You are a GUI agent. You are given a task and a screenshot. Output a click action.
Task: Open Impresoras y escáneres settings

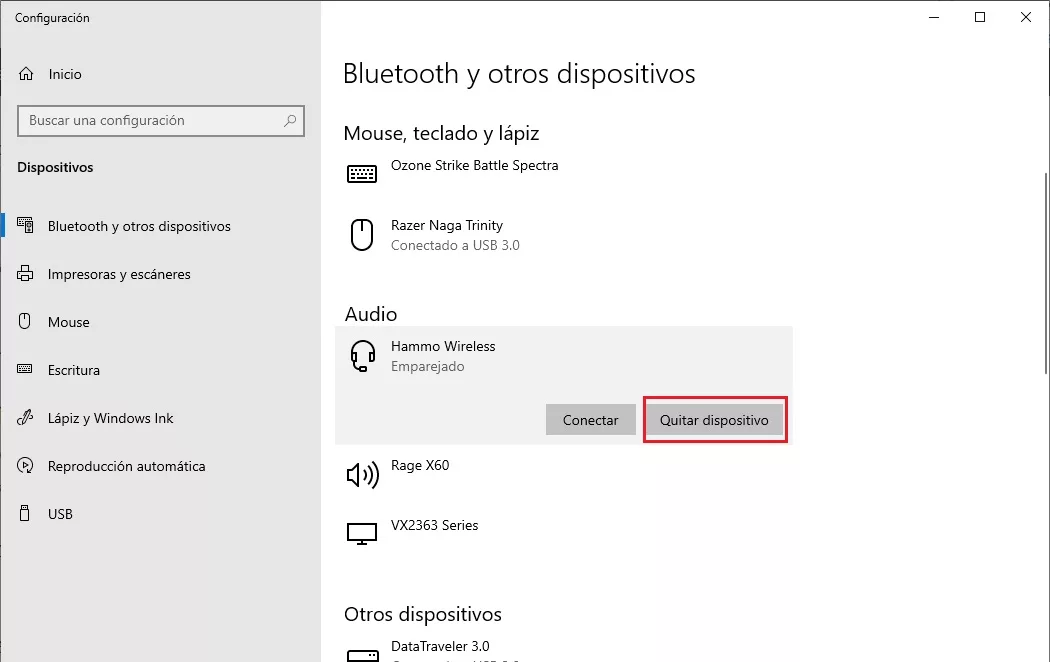118,274
